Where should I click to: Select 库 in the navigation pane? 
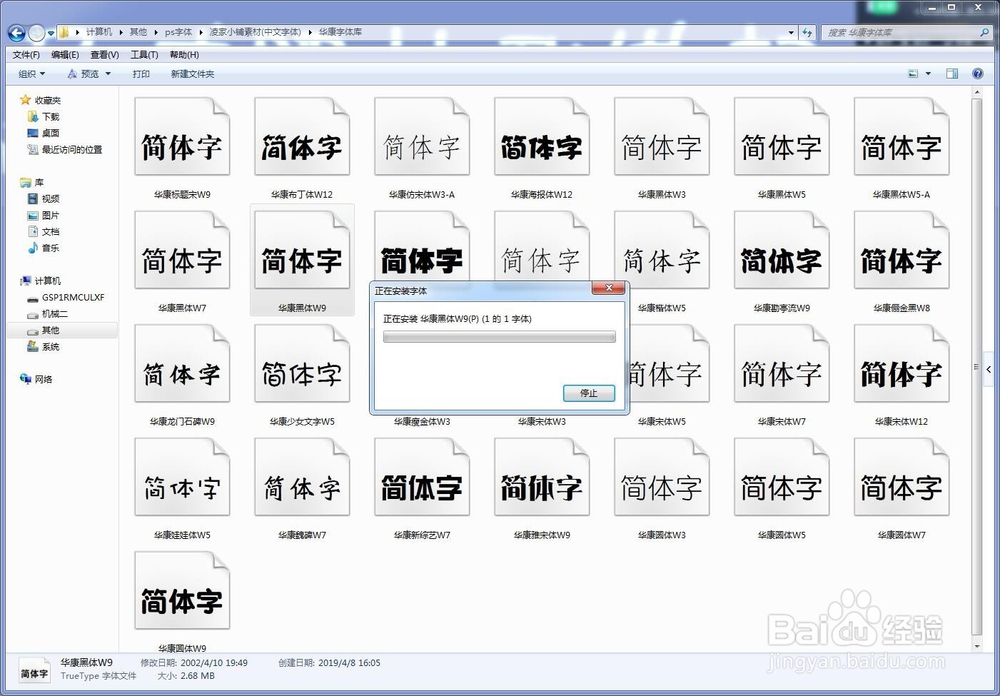(39, 182)
